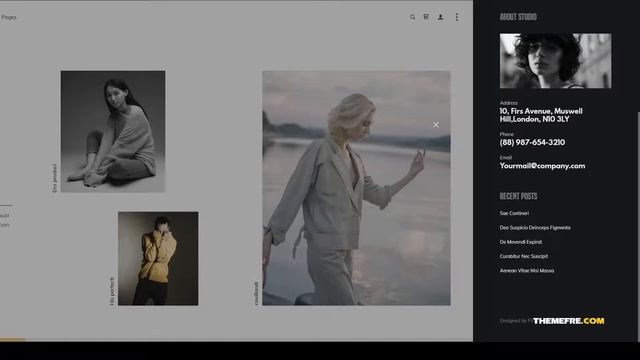Click the About Studio portrait image
The height and width of the screenshot is (360, 640).
coord(556,61)
